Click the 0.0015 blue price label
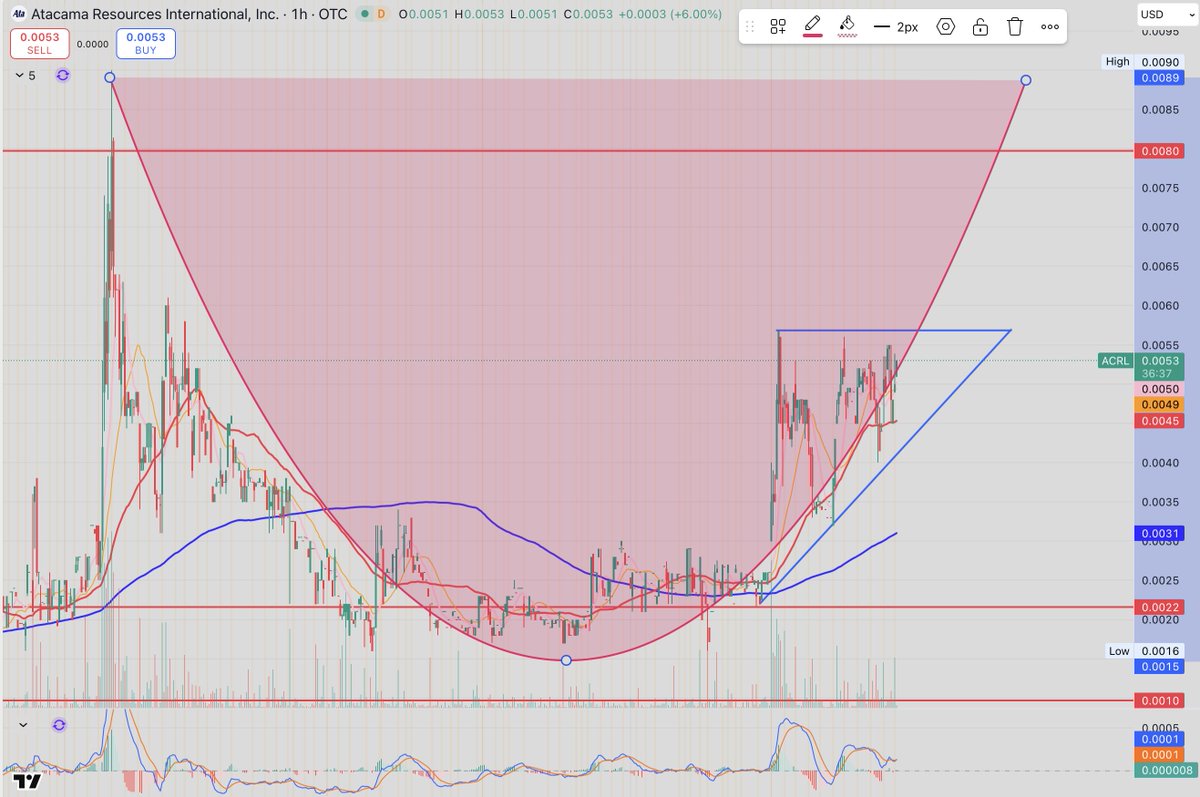 [1160, 666]
